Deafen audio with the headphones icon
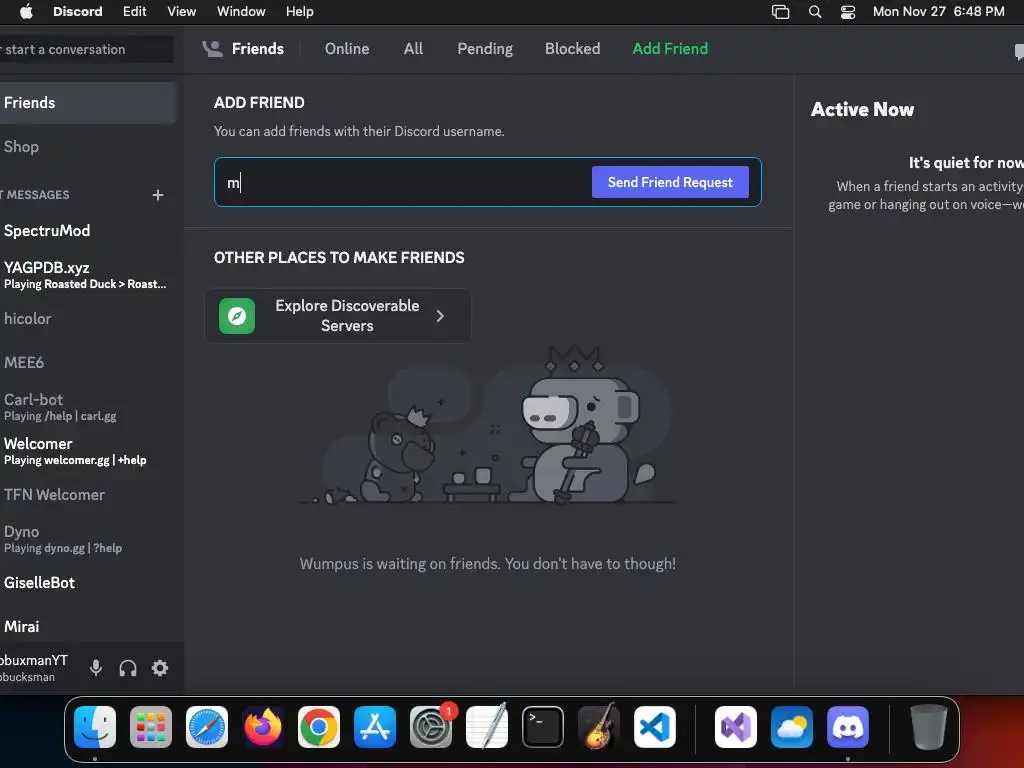 click(x=128, y=667)
